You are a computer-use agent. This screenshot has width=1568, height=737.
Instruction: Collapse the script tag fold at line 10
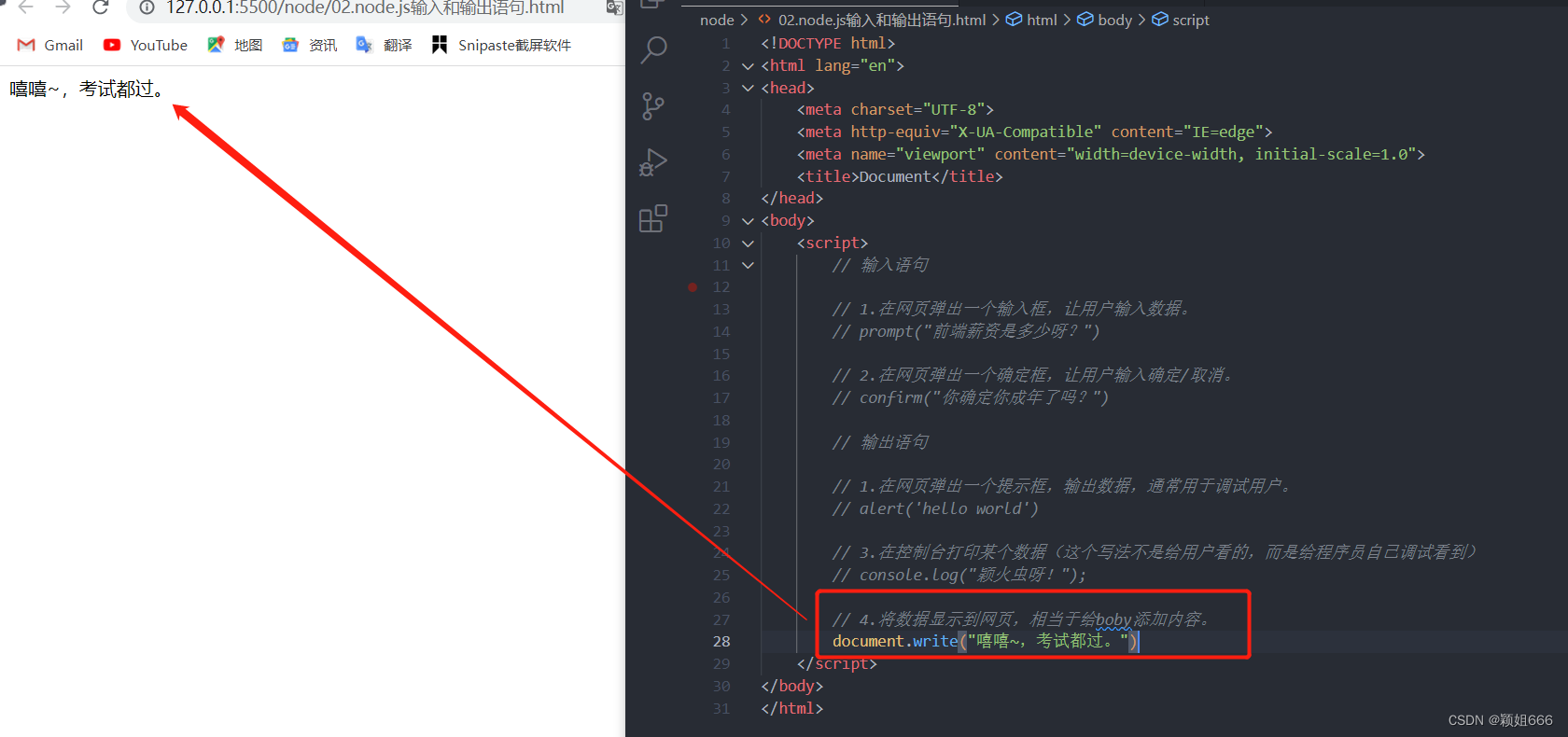pyautogui.click(x=748, y=243)
